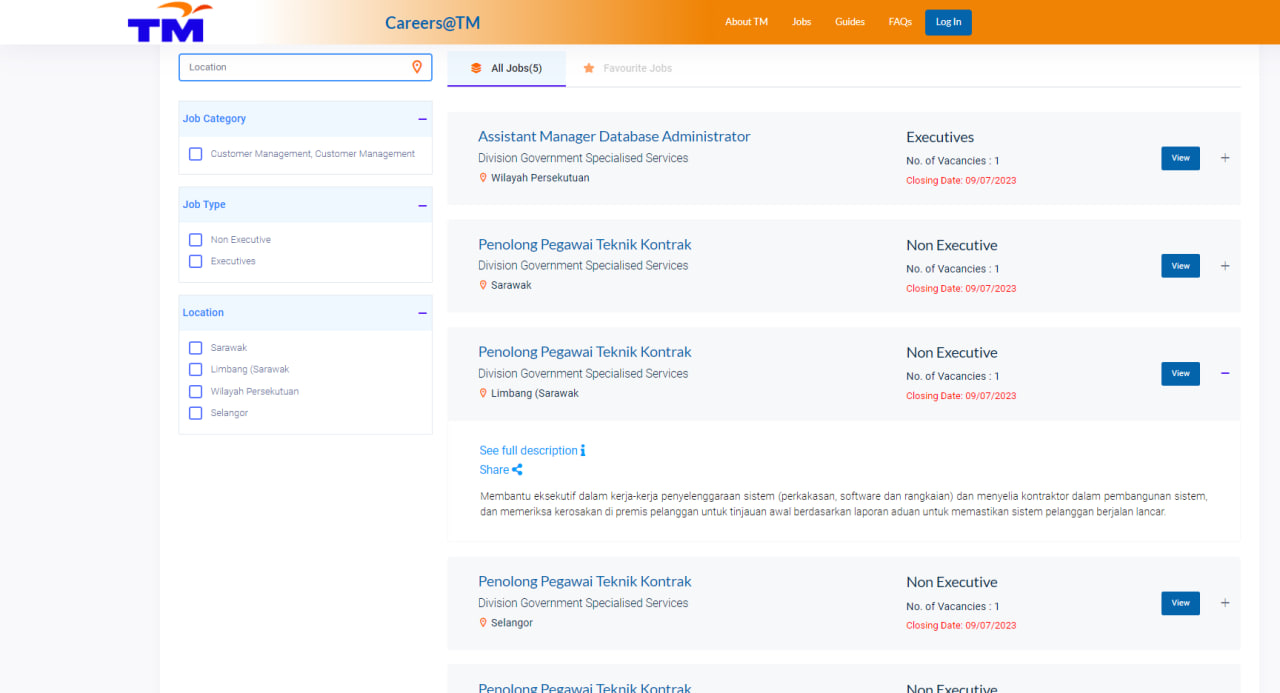This screenshot has height=693, width=1280.
Task: Click the Executives label on the Assistant Manager job
Action: (x=940, y=137)
